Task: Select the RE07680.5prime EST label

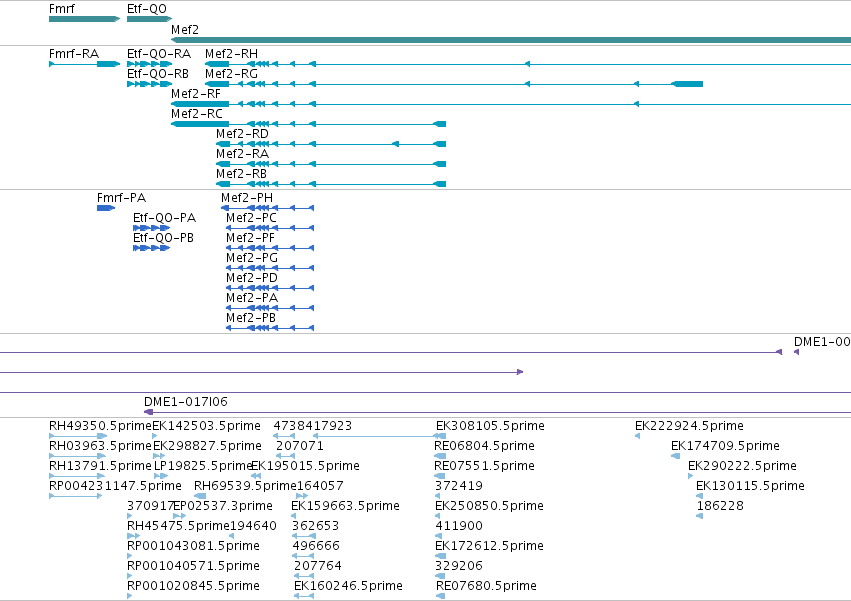Action: (x=486, y=587)
